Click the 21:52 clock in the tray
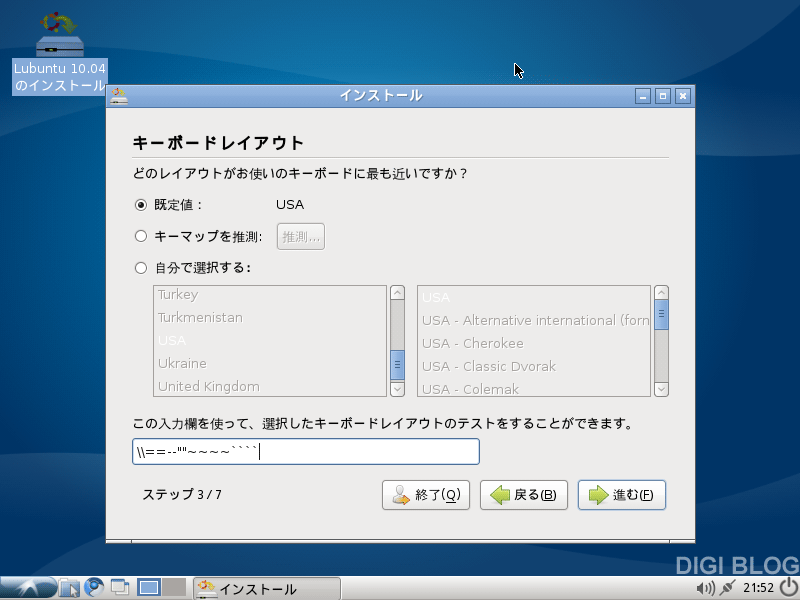Viewport: 800px width, 600px height. click(758, 588)
